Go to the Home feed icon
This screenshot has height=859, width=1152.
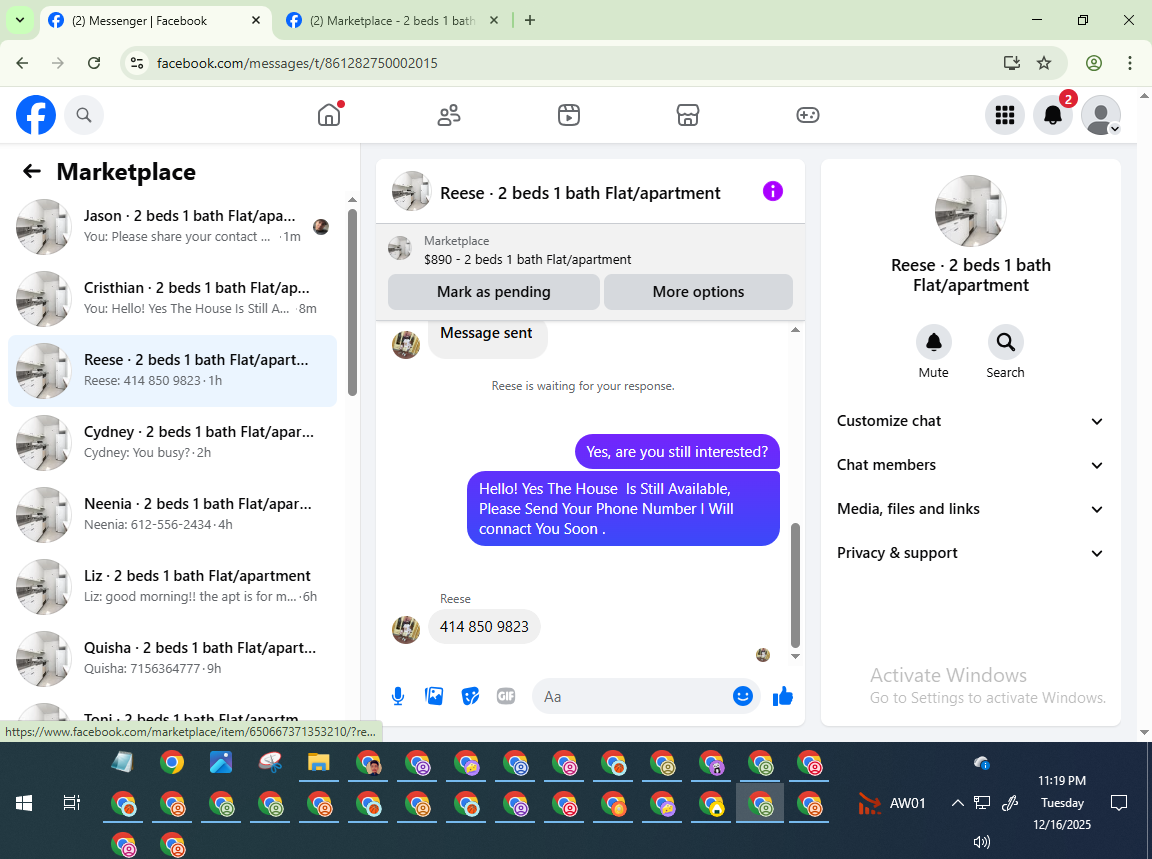pyautogui.click(x=329, y=115)
